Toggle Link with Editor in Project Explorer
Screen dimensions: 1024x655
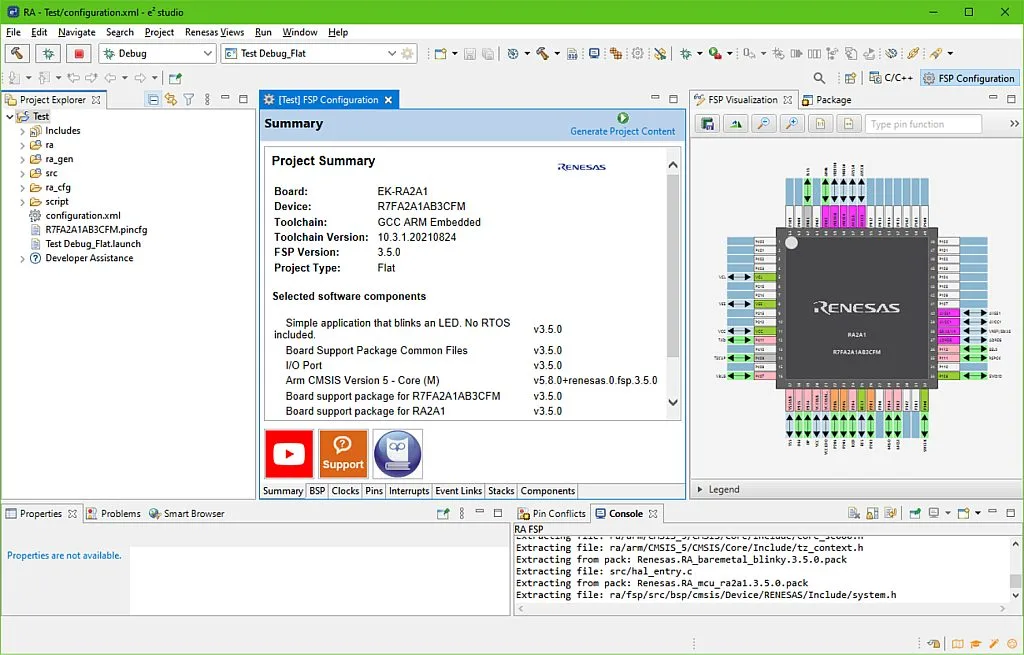point(170,99)
